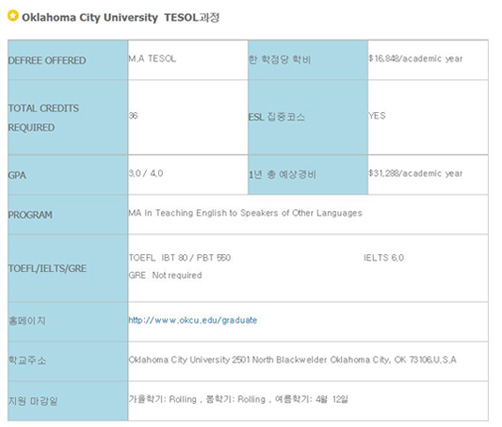Click the $16,848/academic year tuition value
502x427 pixels.
[x=415, y=59]
